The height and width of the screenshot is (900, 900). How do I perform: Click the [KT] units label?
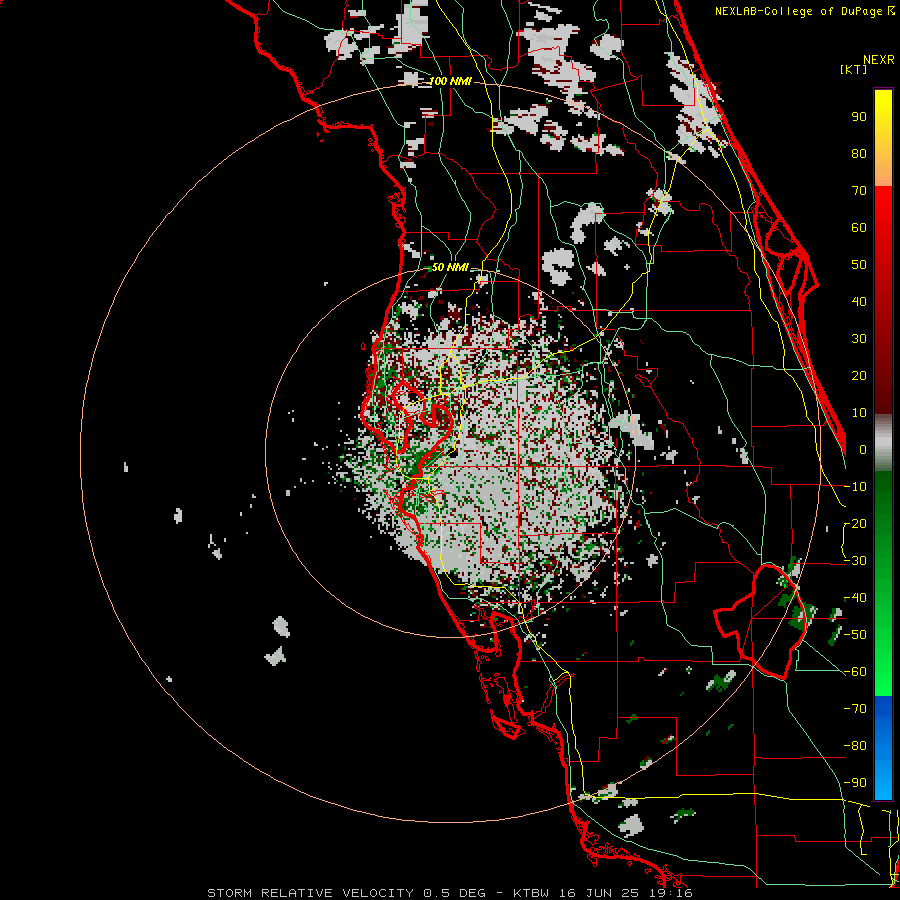854,69
